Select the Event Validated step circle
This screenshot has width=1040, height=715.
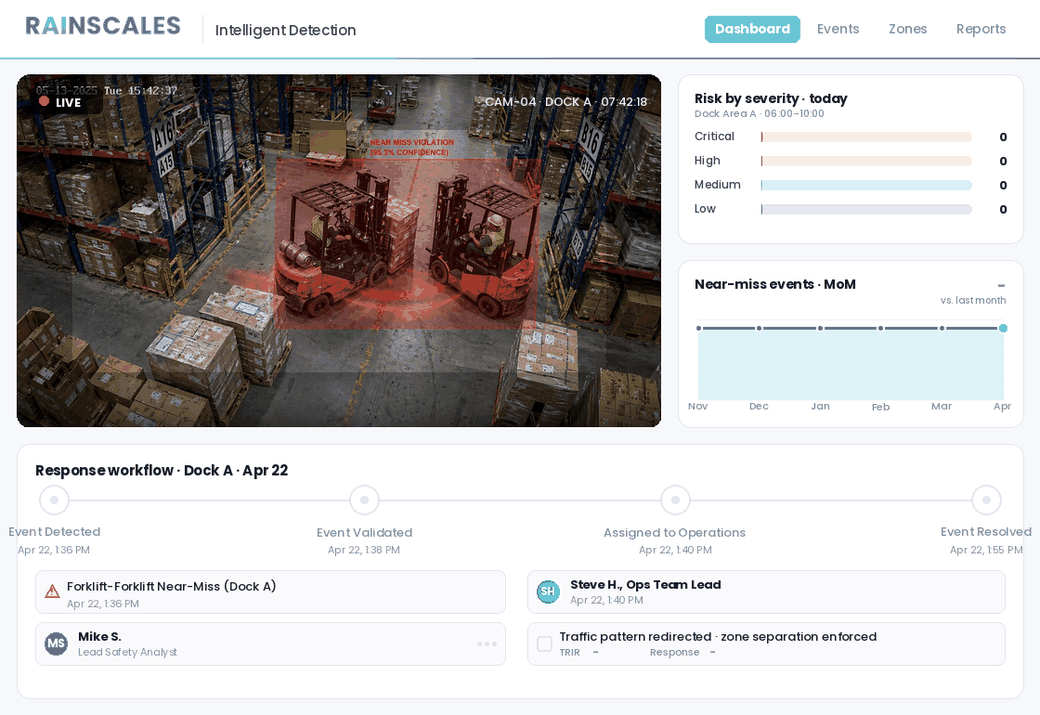tap(364, 500)
